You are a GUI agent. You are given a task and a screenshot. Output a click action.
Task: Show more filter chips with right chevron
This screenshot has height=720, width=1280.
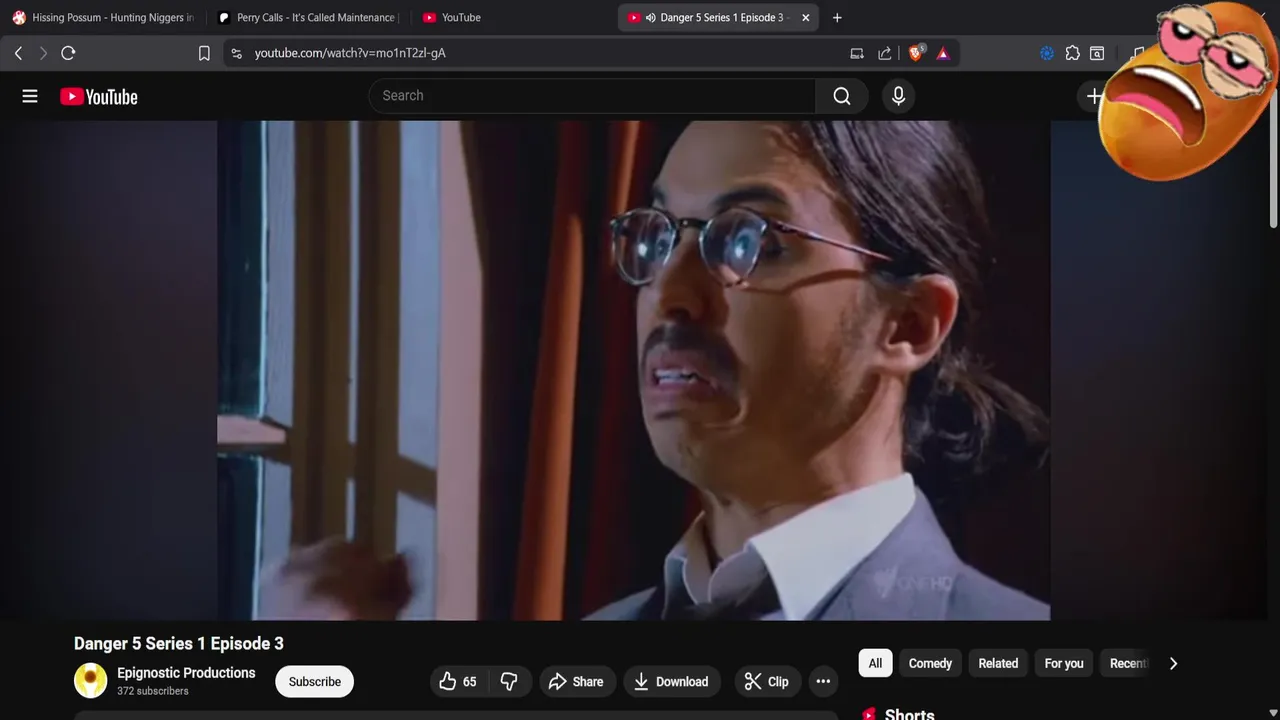click(x=1173, y=663)
